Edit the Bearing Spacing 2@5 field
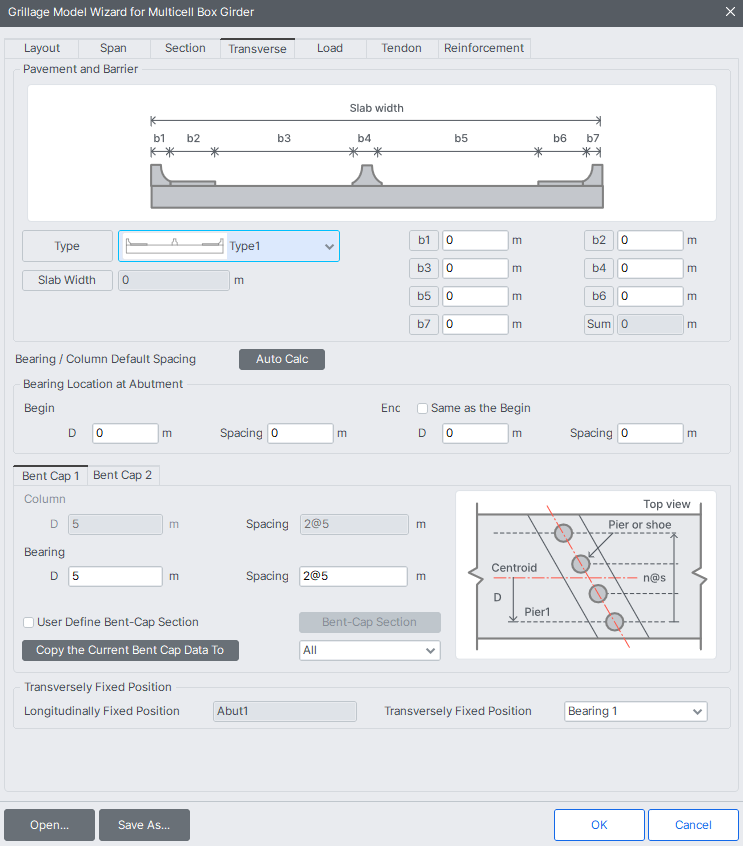 pos(353,576)
